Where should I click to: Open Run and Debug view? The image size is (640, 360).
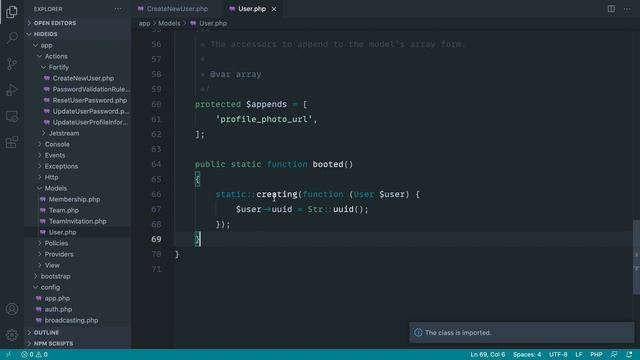pyautogui.click(x=12, y=90)
